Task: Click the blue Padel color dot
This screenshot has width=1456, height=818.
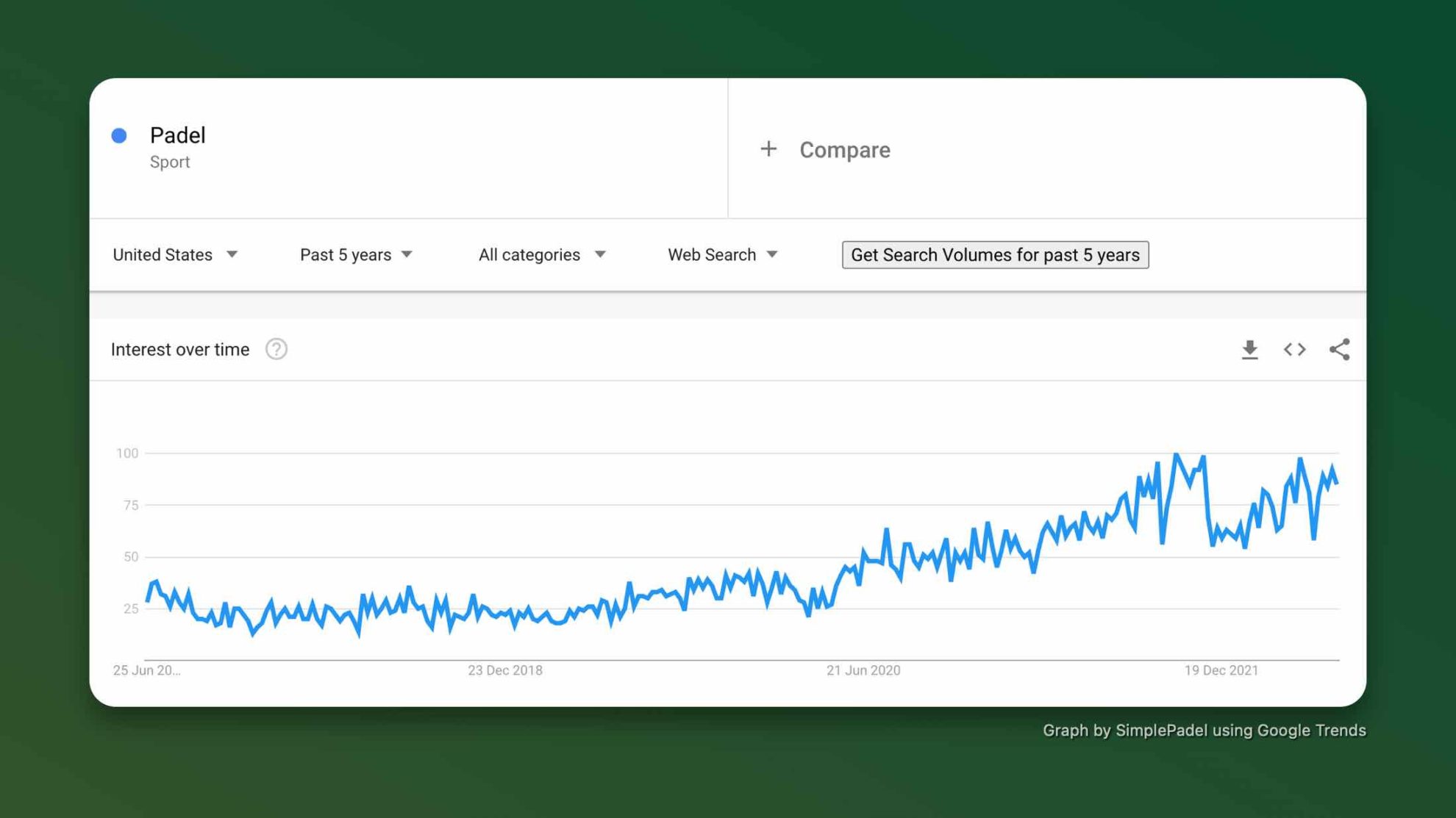Action: 119,135
